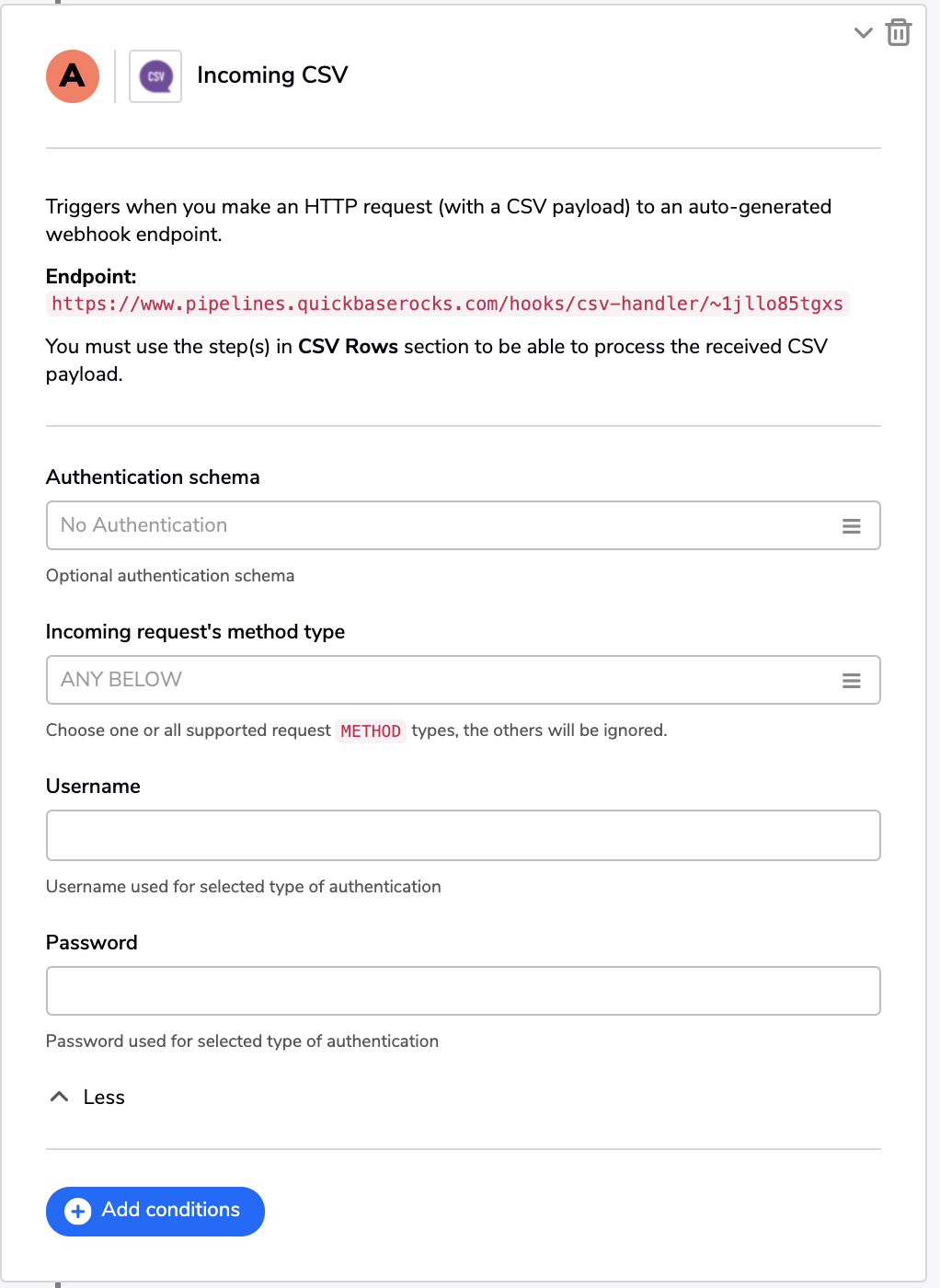This screenshot has width=940, height=1288.
Task: Click the webhook endpoint URL
Action: (x=447, y=304)
